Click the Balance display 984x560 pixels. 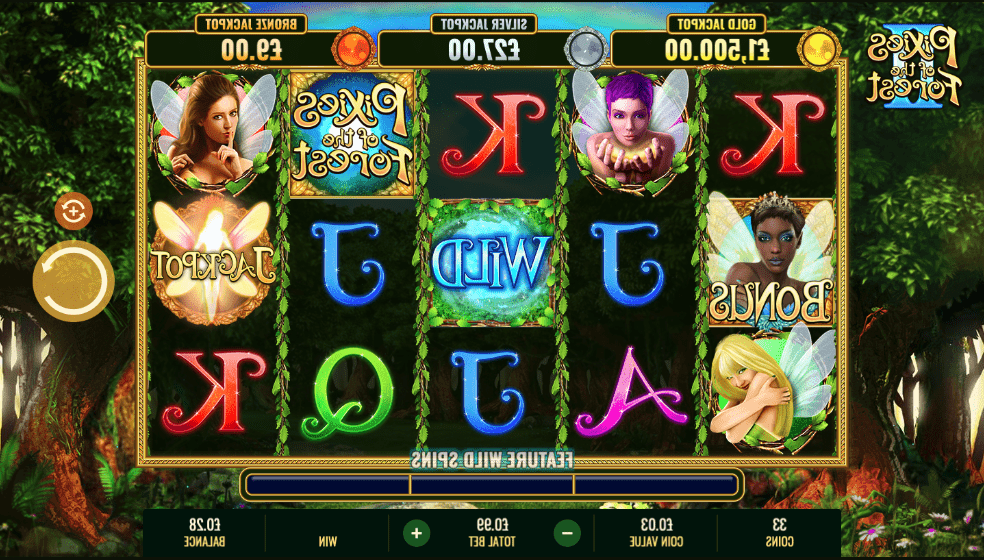204,532
